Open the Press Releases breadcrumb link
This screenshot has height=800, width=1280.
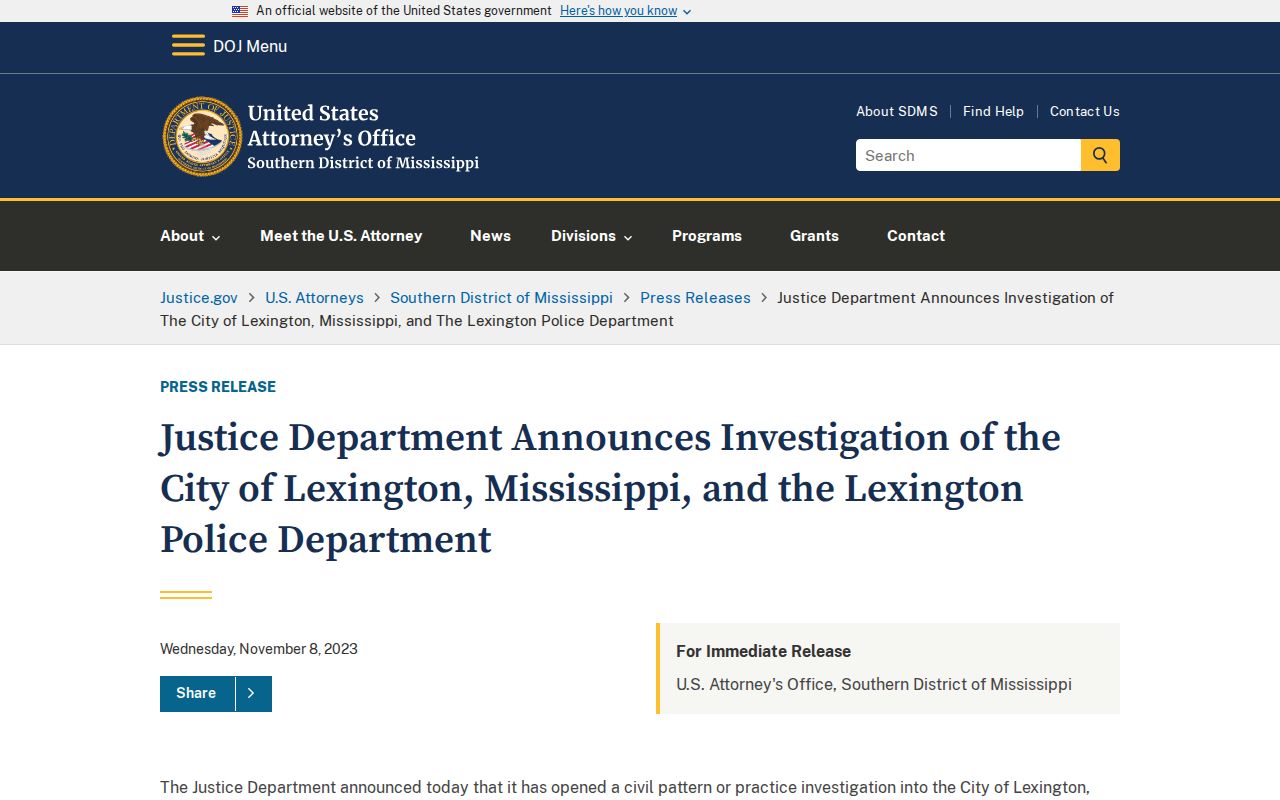pos(695,297)
